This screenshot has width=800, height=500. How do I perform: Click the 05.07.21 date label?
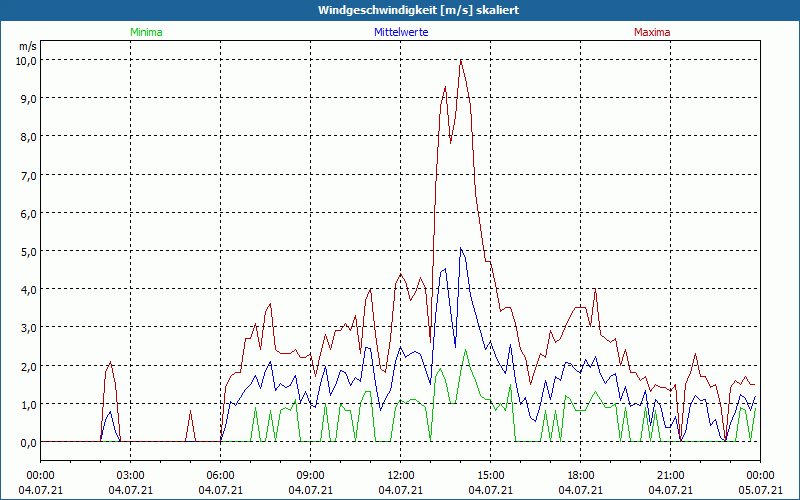click(x=761, y=491)
